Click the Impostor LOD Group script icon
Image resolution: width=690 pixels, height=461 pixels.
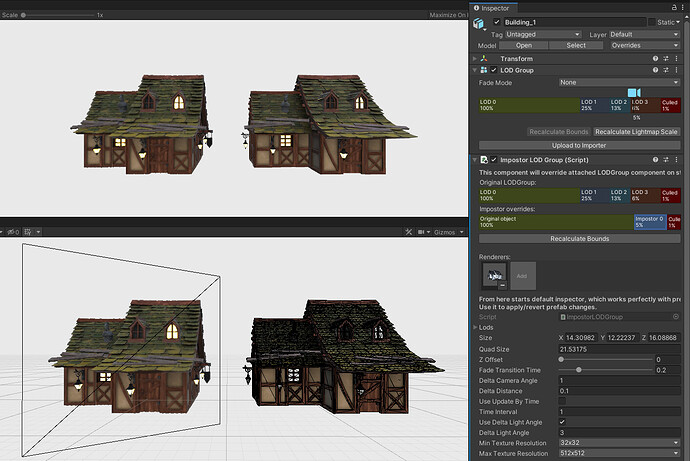(484, 160)
